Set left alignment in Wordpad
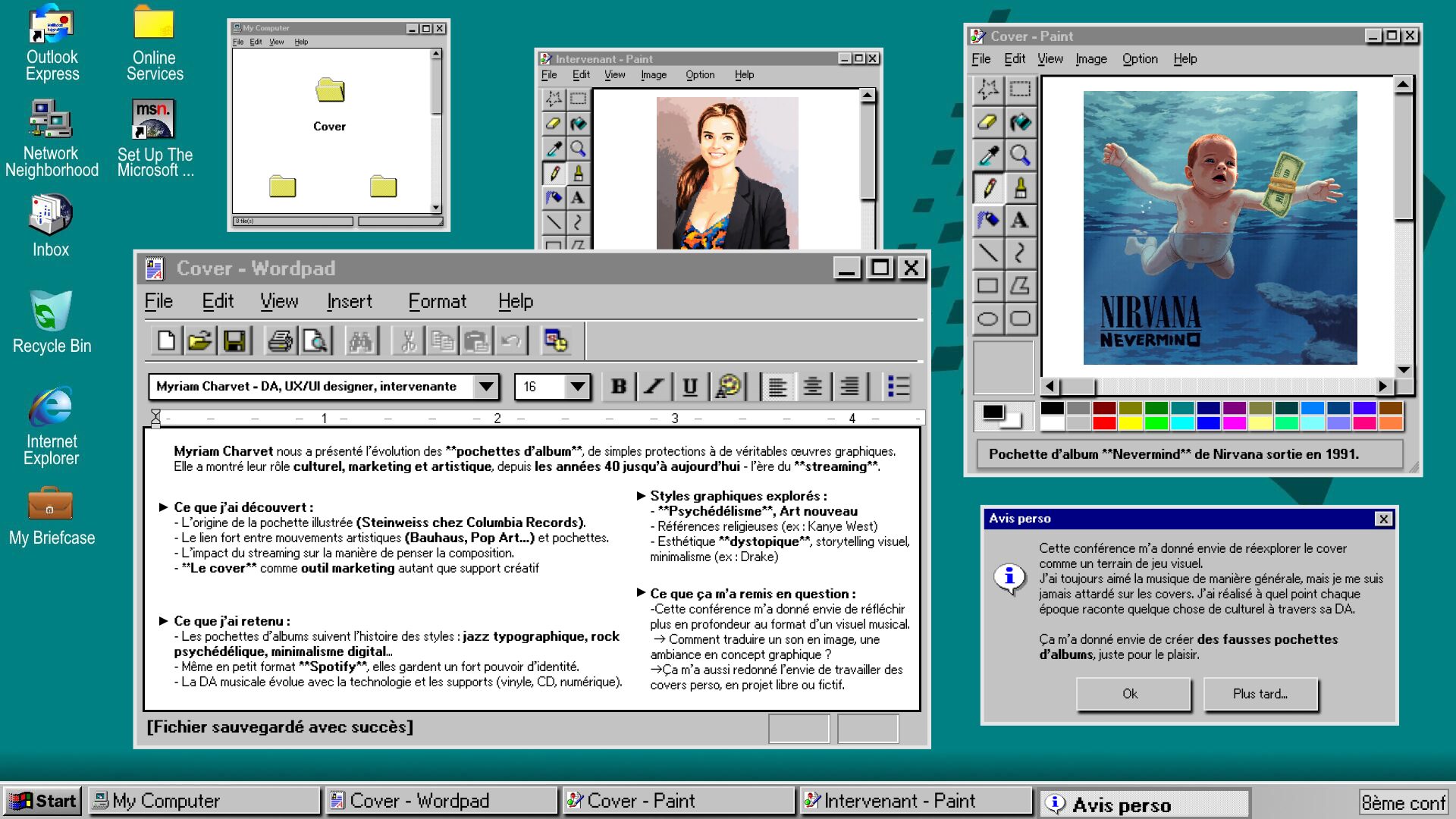This screenshot has width=1456, height=819. (777, 387)
